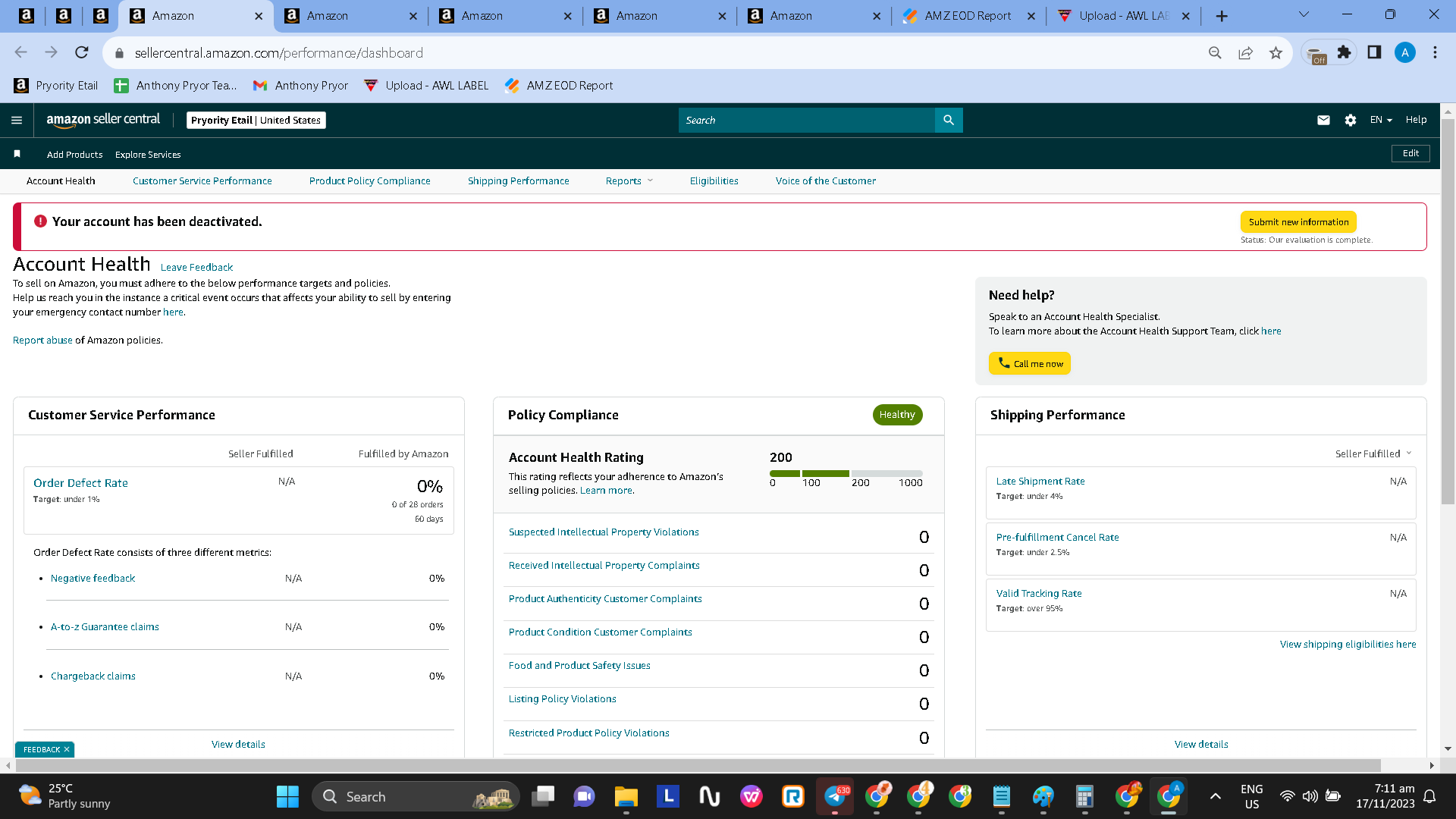The height and width of the screenshot is (819, 1456).
Task: Click the Windows taskbar search box
Action: point(416,796)
